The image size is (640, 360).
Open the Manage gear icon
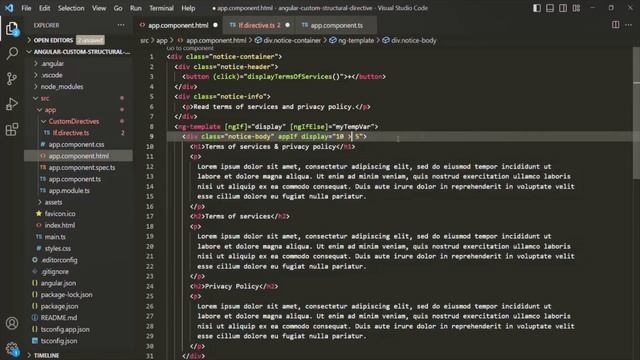pos(12,349)
